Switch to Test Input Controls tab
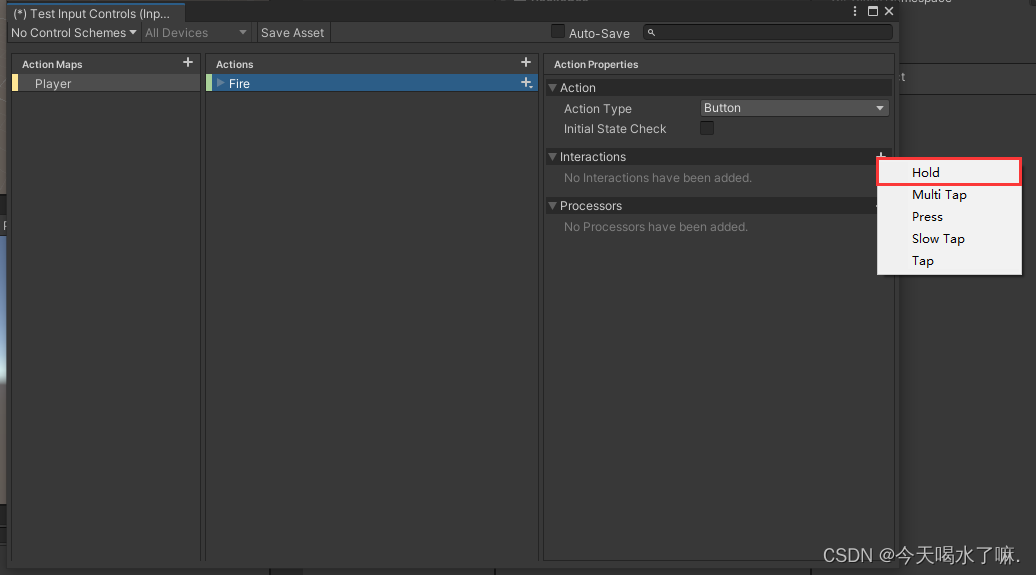Viewport: 1036px width, 575px height. (x=96, y=13)
